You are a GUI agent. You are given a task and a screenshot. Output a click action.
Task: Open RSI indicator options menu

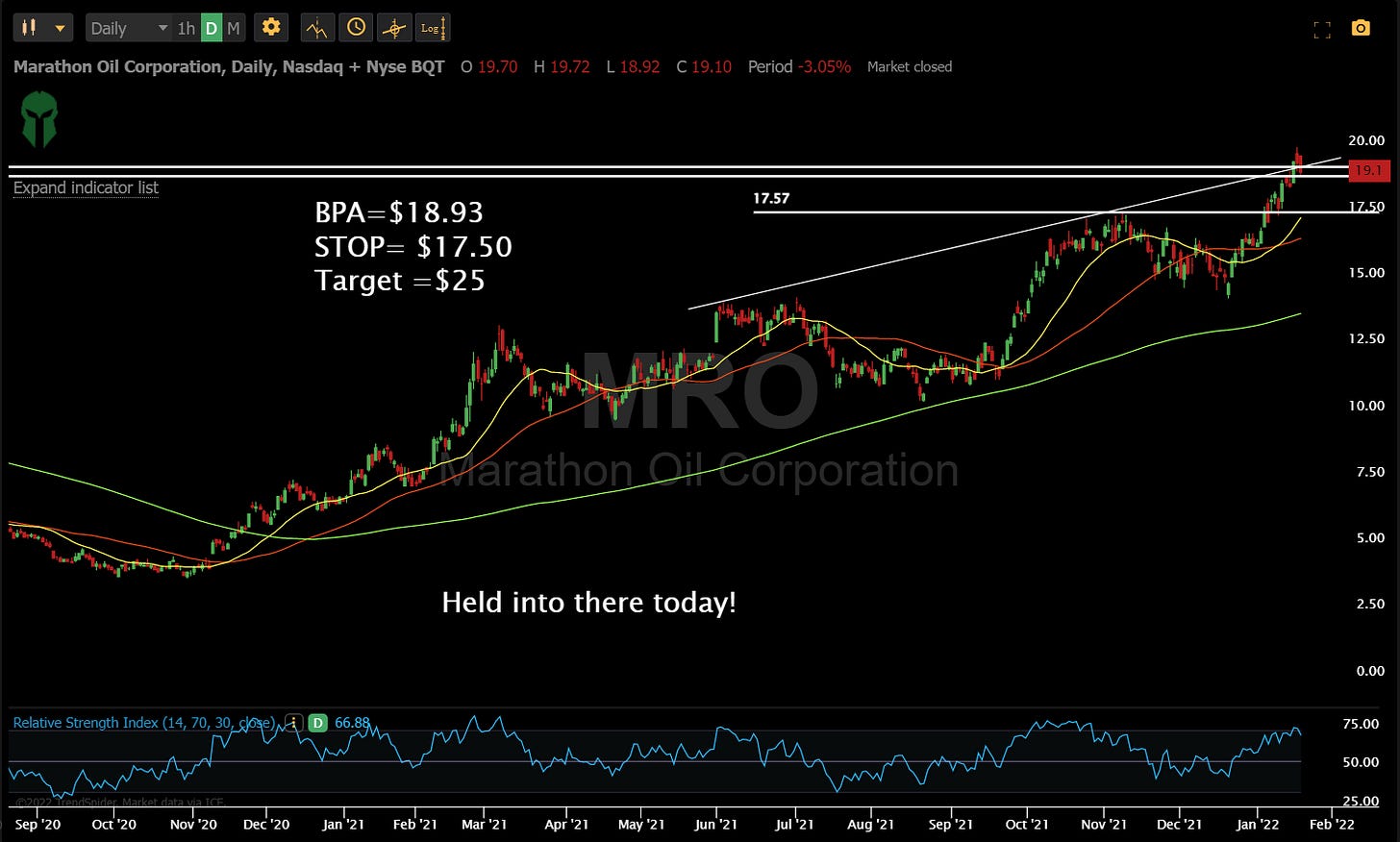[294, 723]
